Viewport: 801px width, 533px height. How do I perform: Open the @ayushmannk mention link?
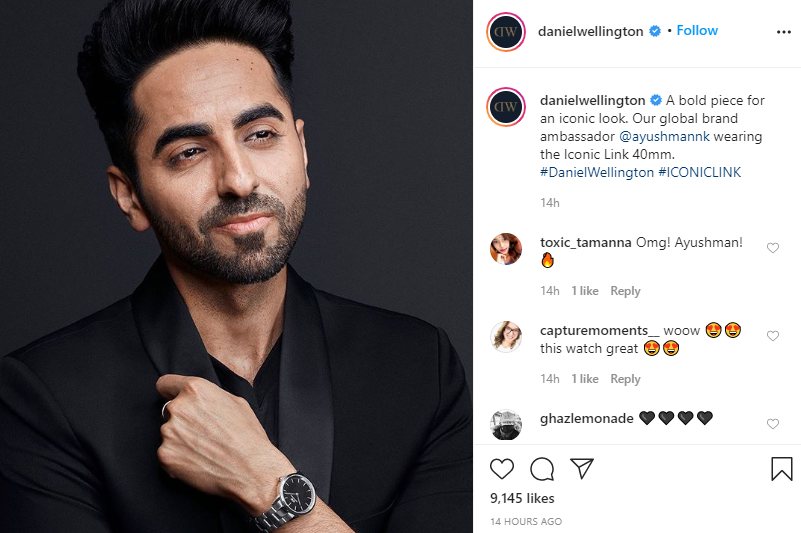pyautogui.click(x=664, y=136)
